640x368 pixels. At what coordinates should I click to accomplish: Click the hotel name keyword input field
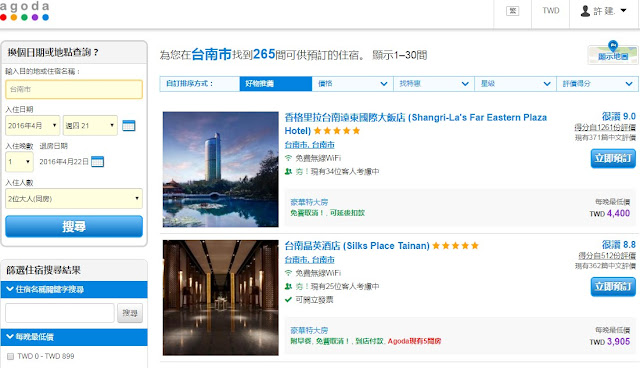click(60, 313)
